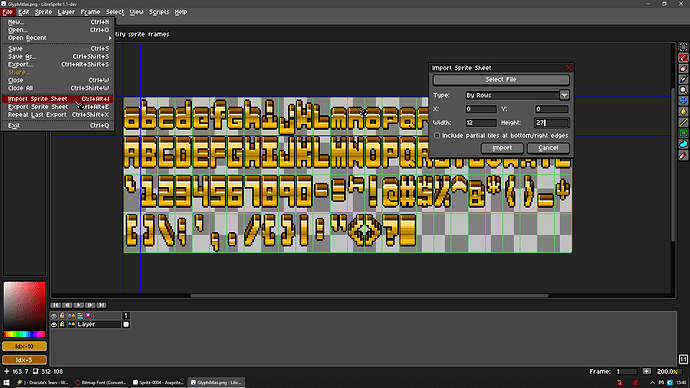690x388 pixels.
Task: Toggle visibility eye of Layer
Action: [54, 324]
